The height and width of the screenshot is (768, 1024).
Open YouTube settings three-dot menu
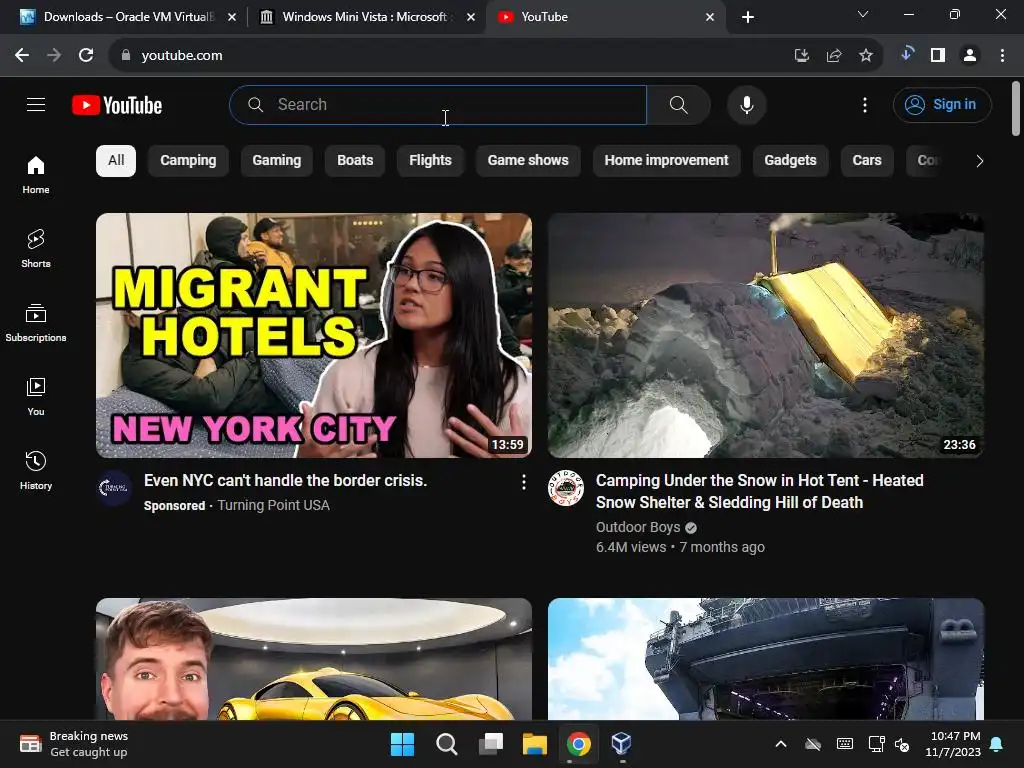point(865,104)
